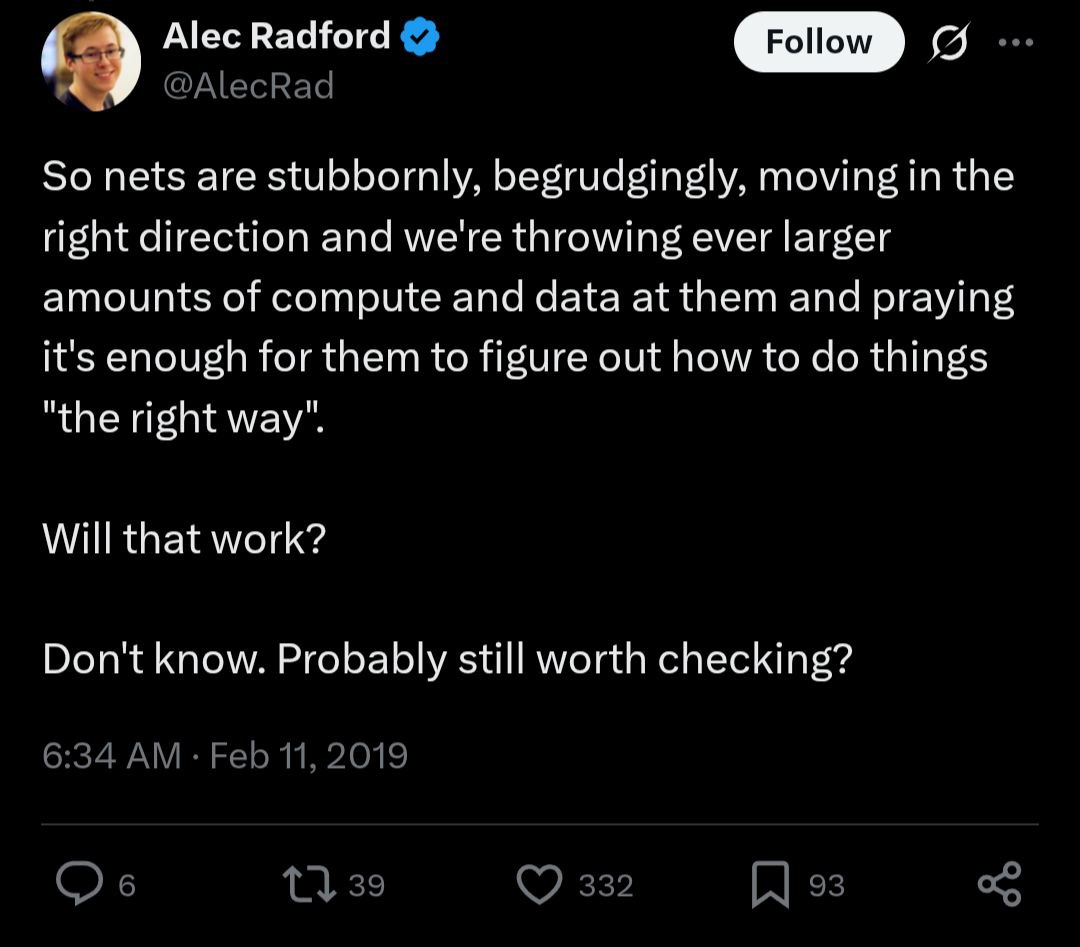Open Alec Radford's profile picture
Image resolution: width=1080 pixels, height=947 pixels.
tap(90, 61)
